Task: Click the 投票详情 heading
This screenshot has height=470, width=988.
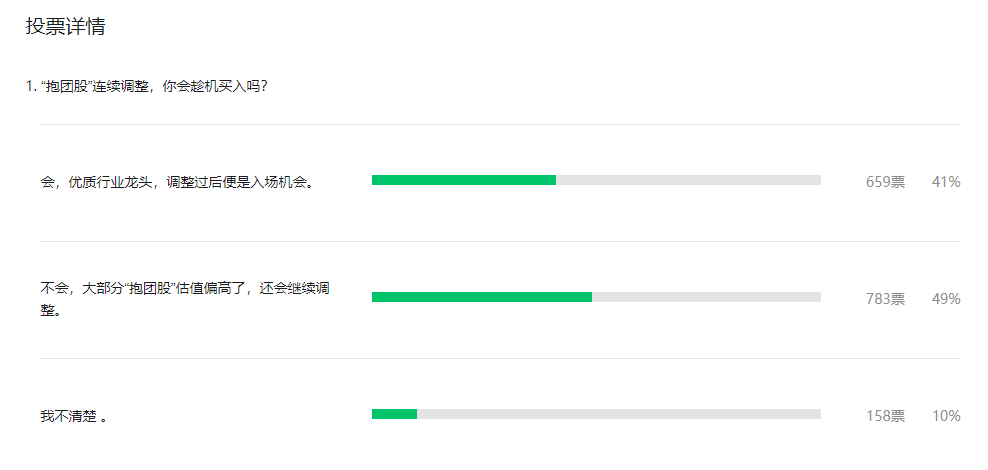Action: coord(66,27)
